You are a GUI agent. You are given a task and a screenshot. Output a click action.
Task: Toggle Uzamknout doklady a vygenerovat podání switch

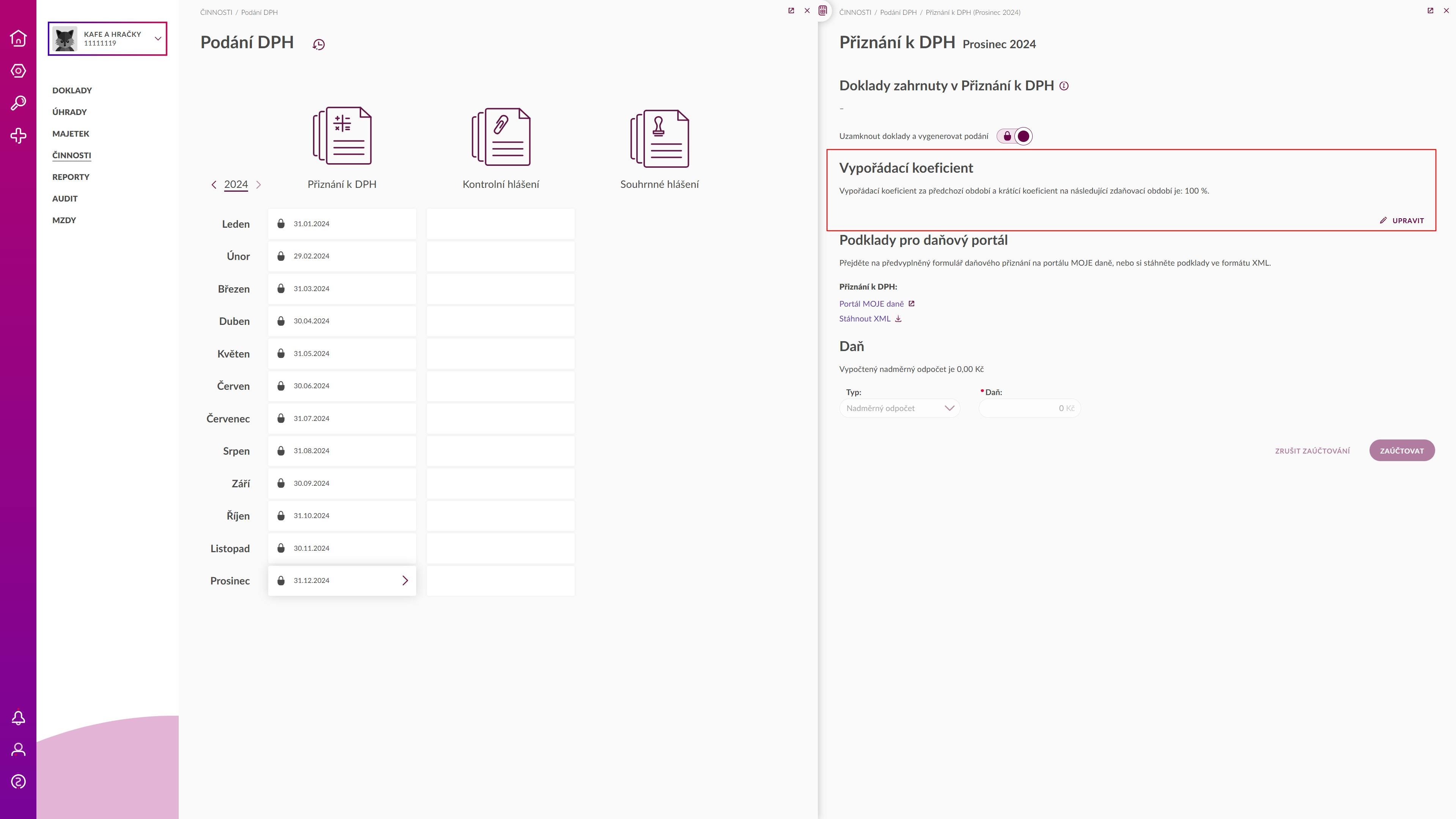(x=1014, y=136)
